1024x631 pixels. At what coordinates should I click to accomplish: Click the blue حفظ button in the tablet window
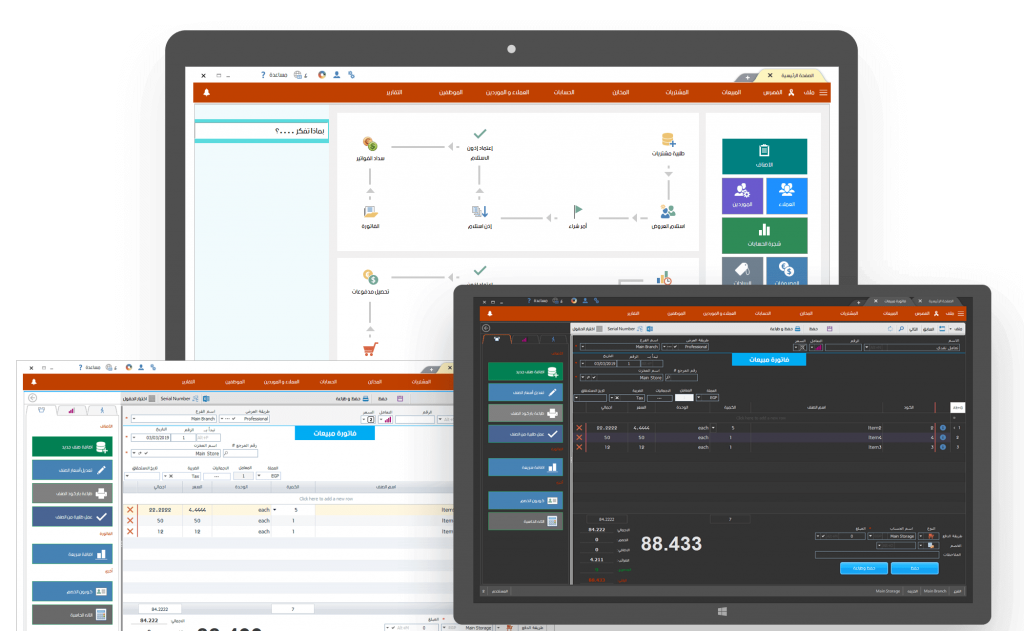(914, 568)
